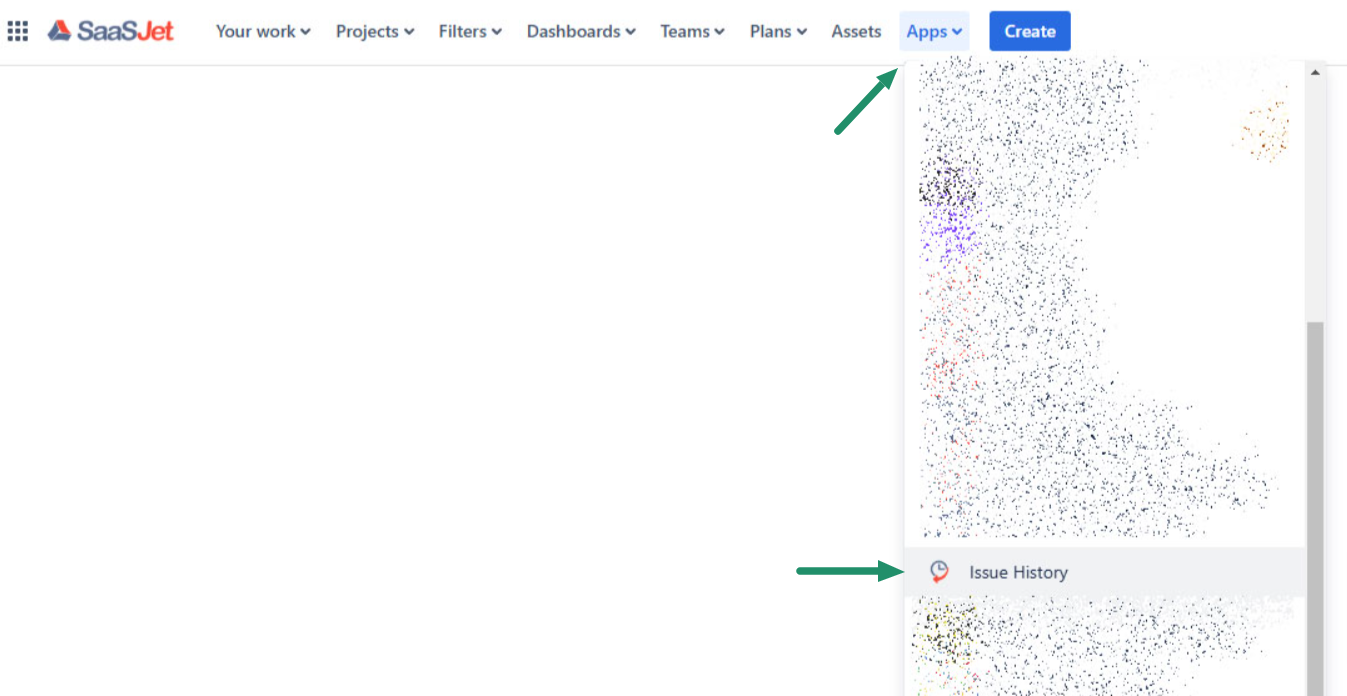Click the Apps dropdown scrollbar thumb
Image resolution: width=1347 pixels, height=696 pixels.
tap(1315, 500)
